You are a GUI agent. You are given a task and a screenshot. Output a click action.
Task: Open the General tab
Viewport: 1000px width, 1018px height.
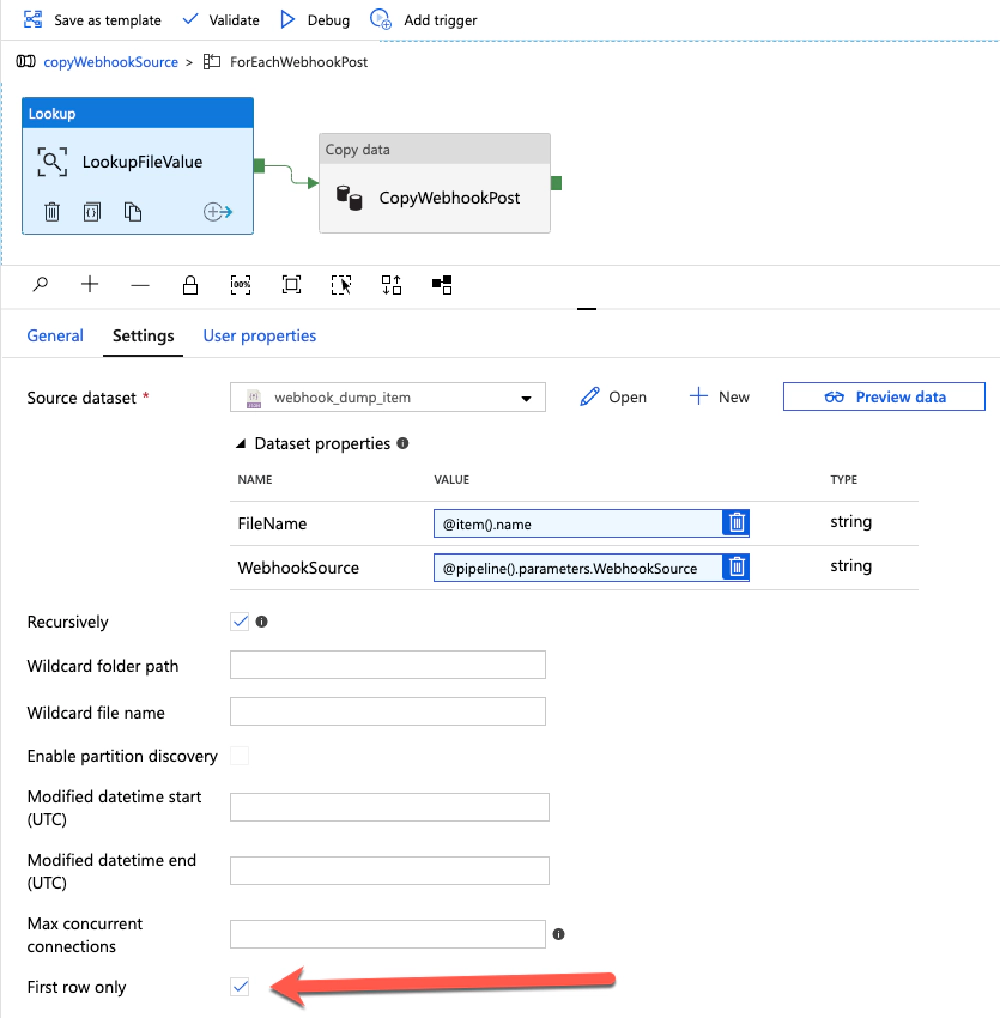point(55,335)
